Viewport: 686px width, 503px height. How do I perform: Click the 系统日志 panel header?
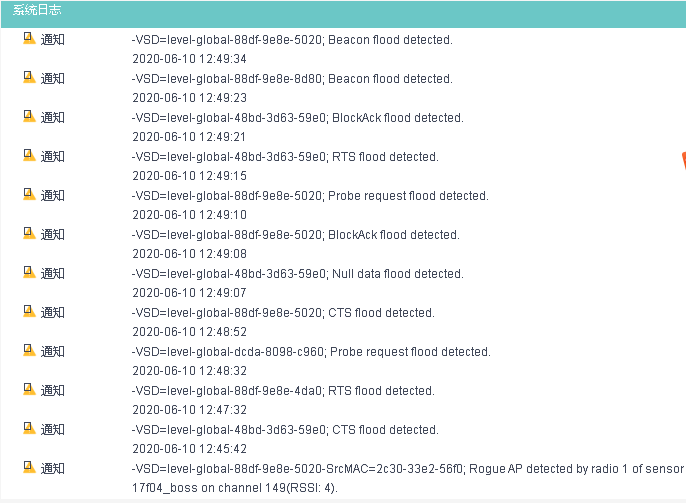click(35, 9)
